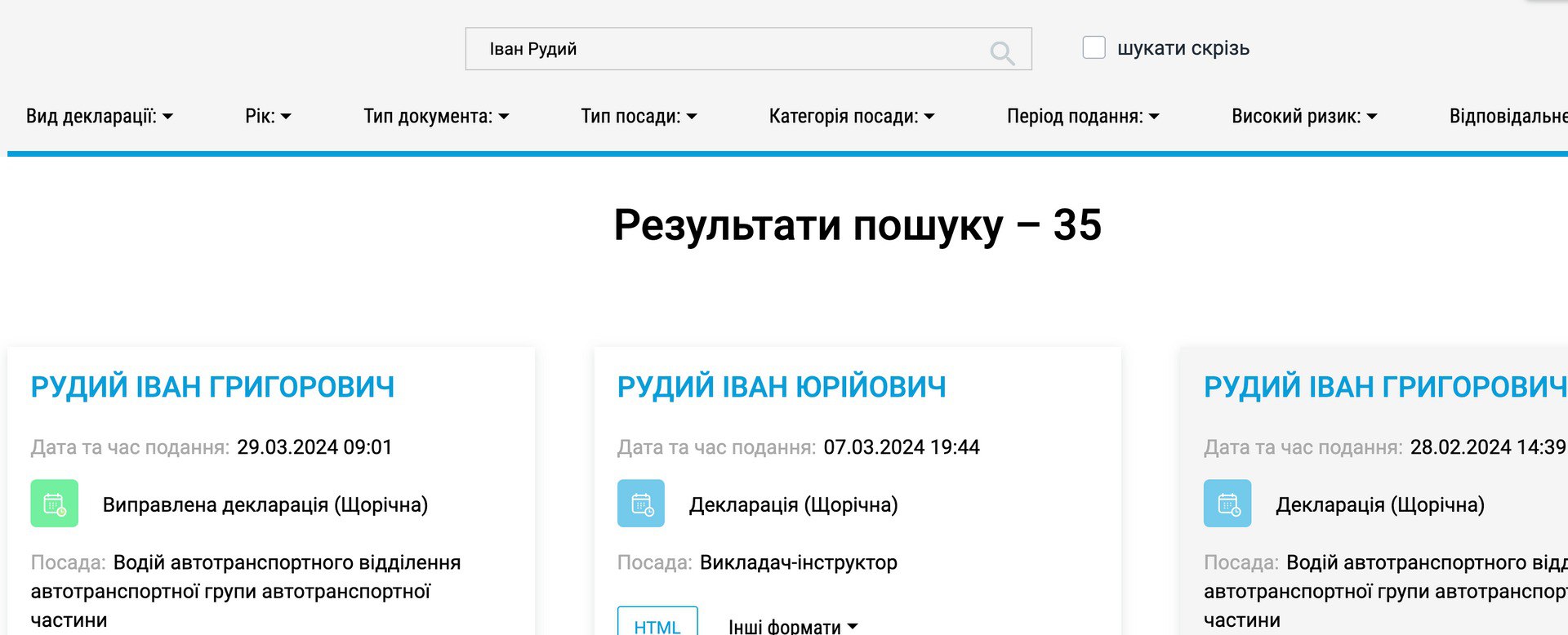Click 'Декларація (Щорічна)' in Рудий Іван Юрійович card
This screenshot has width=1568, height=635.
[794, 505]
